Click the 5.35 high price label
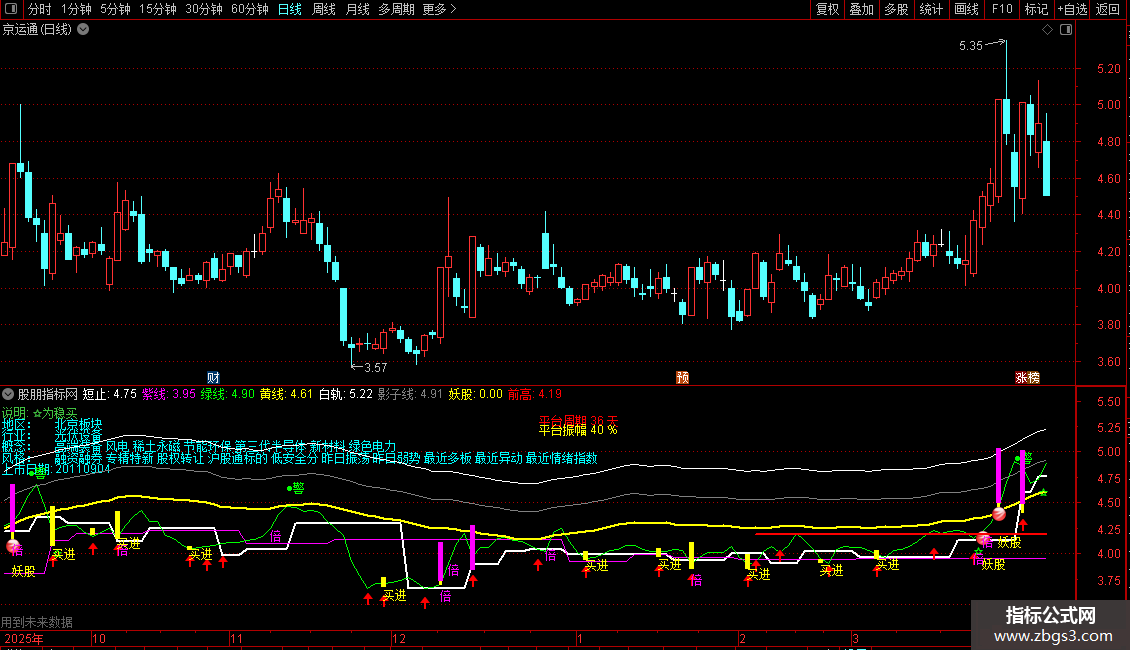This screenshot has height=650, width=1130. [x=970, y=46]
